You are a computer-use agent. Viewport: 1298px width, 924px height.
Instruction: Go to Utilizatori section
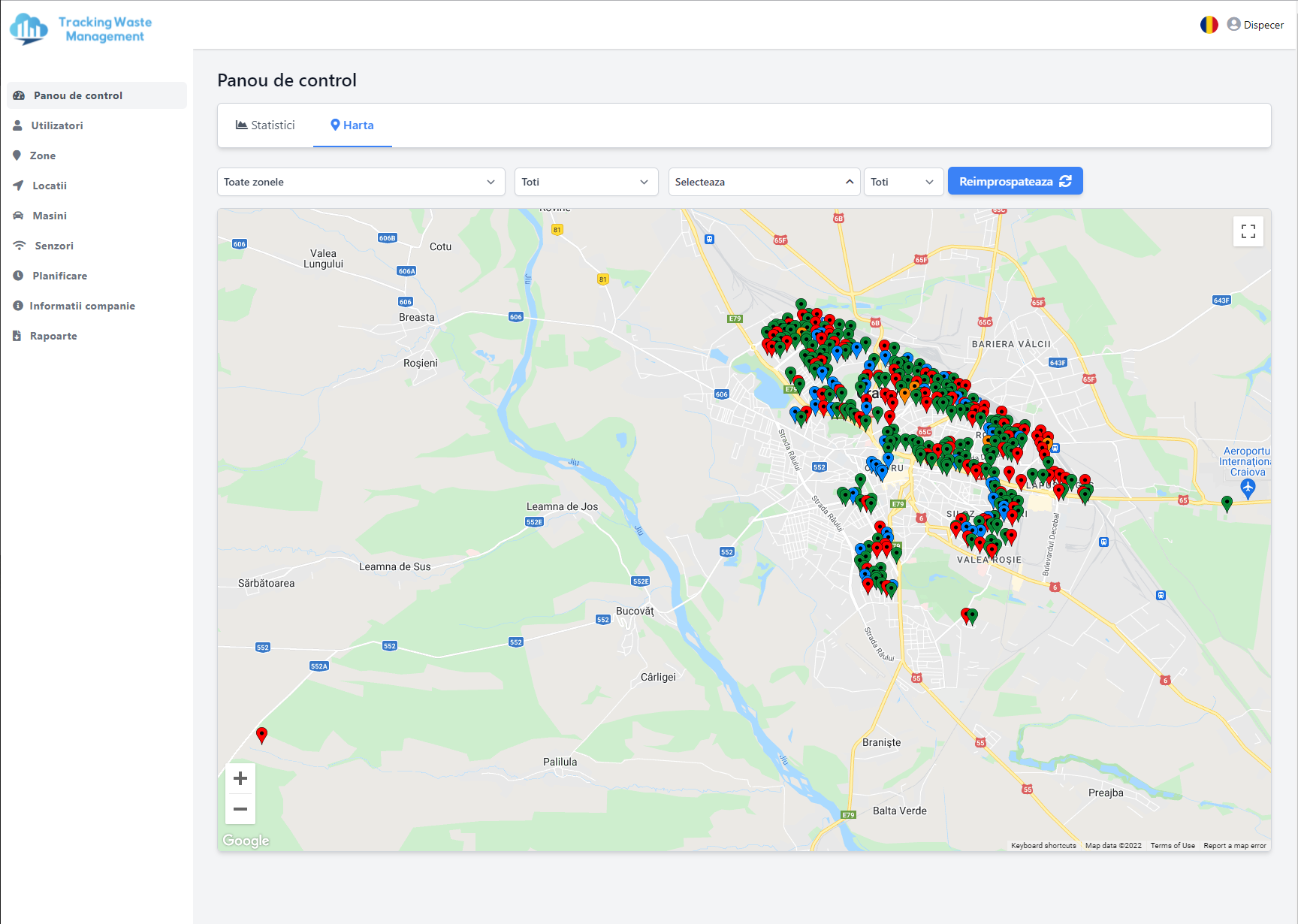[57, 125]
